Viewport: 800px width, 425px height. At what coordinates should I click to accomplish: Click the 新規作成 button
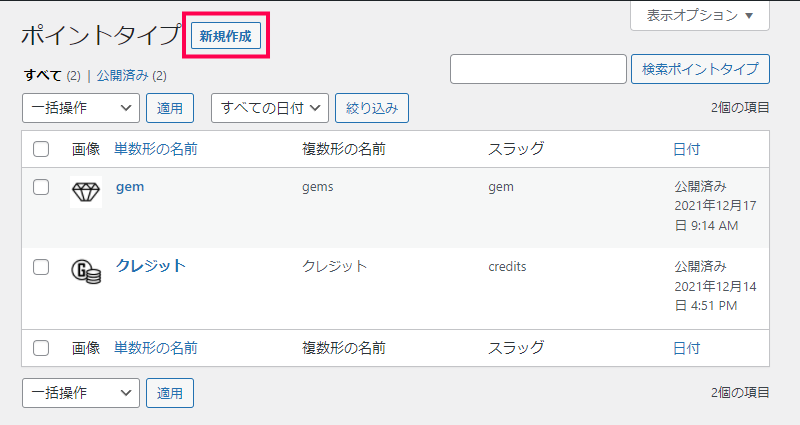[x=226, y=36]
